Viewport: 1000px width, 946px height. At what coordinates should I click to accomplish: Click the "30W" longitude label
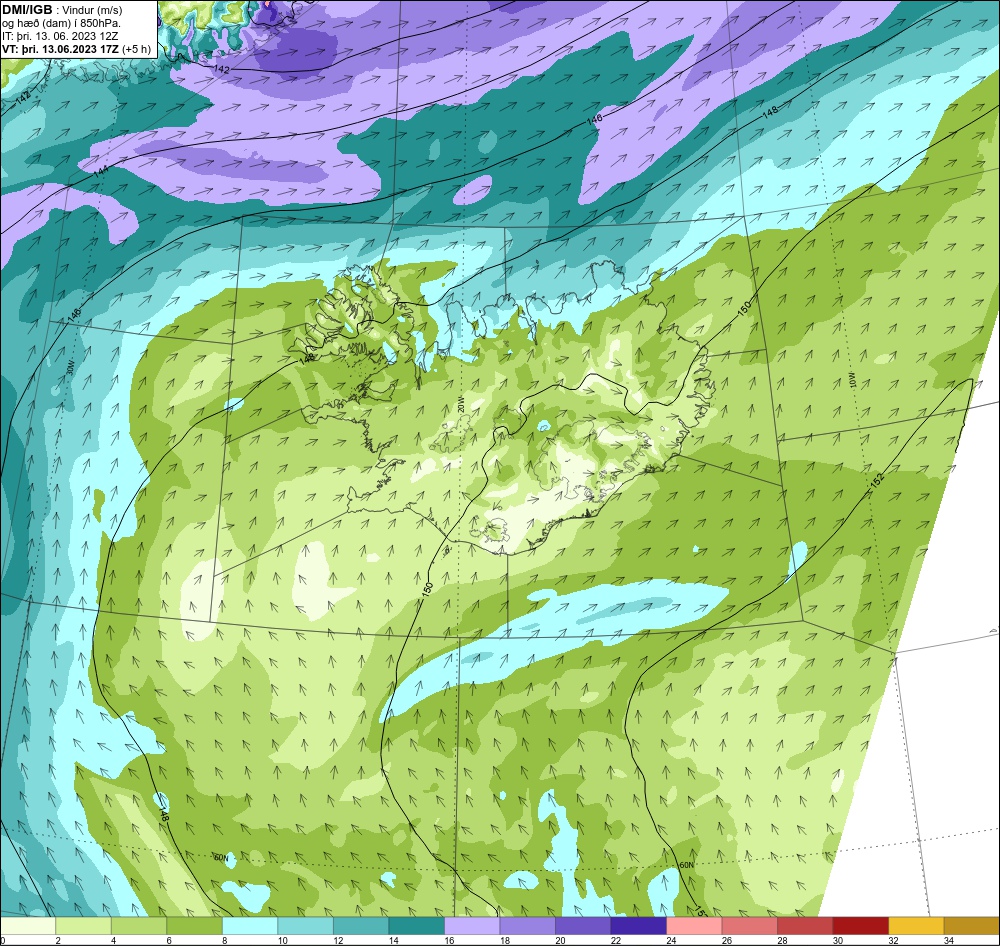70,367
